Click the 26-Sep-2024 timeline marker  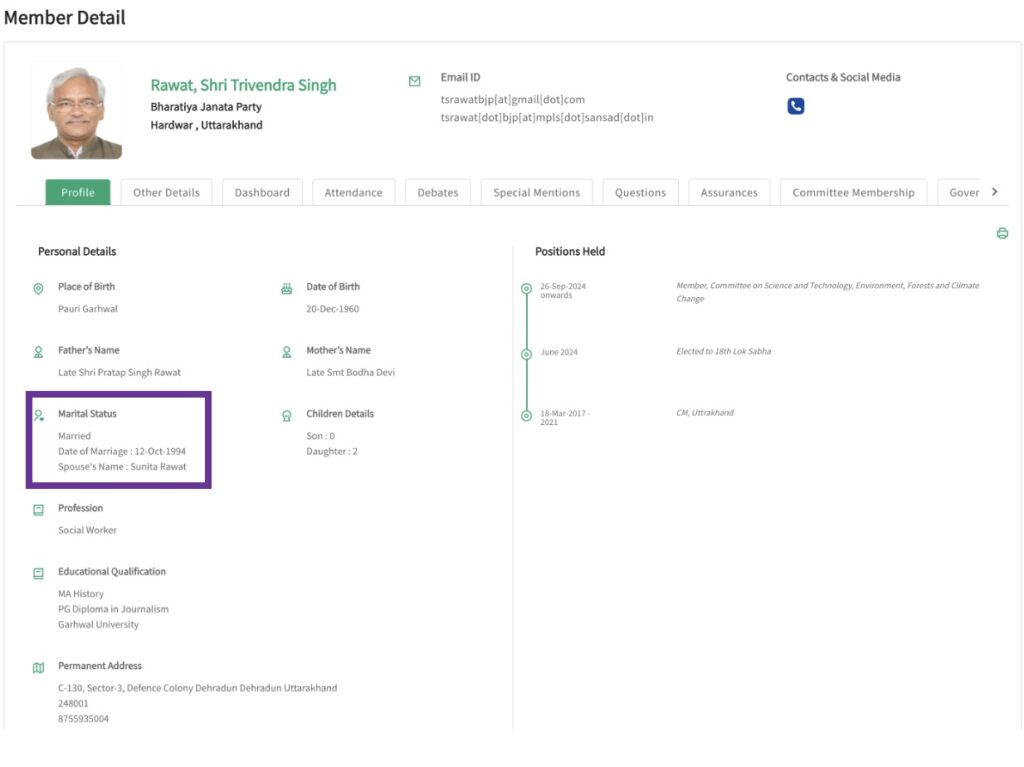[x=526, y=289]
